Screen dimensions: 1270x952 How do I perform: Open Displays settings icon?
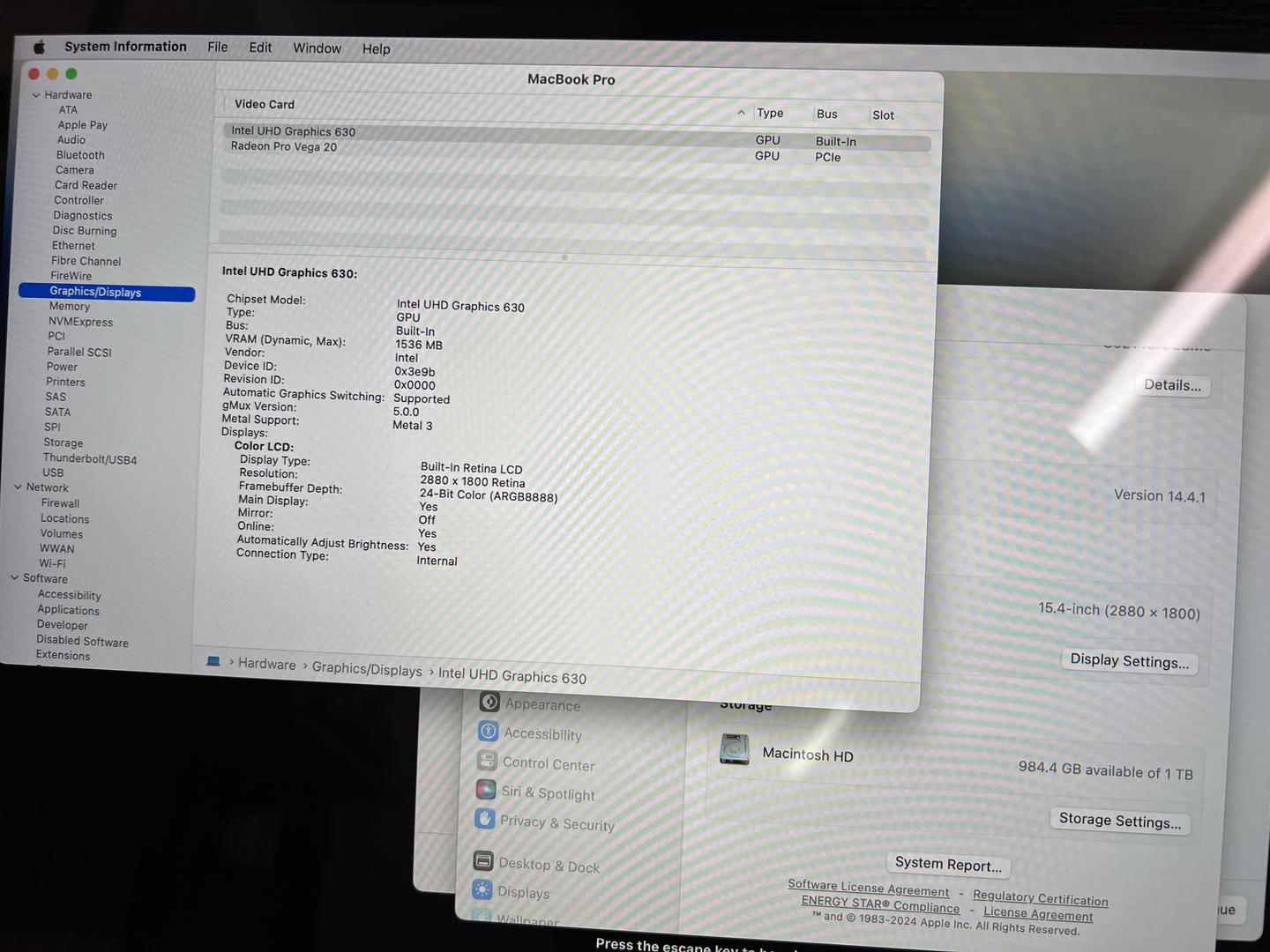[482, 890]
